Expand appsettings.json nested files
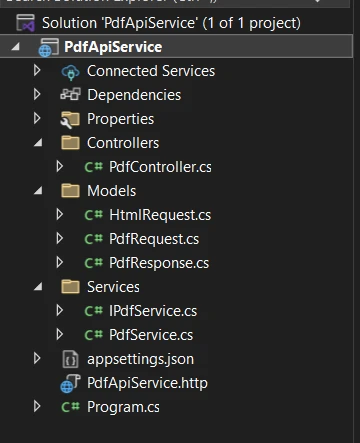 [37, 359]
